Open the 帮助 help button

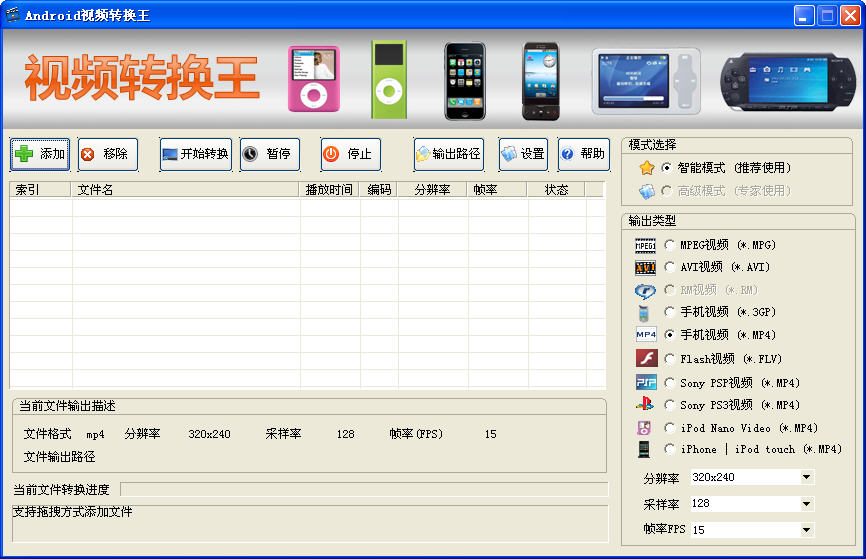click(x=584, y=154)
